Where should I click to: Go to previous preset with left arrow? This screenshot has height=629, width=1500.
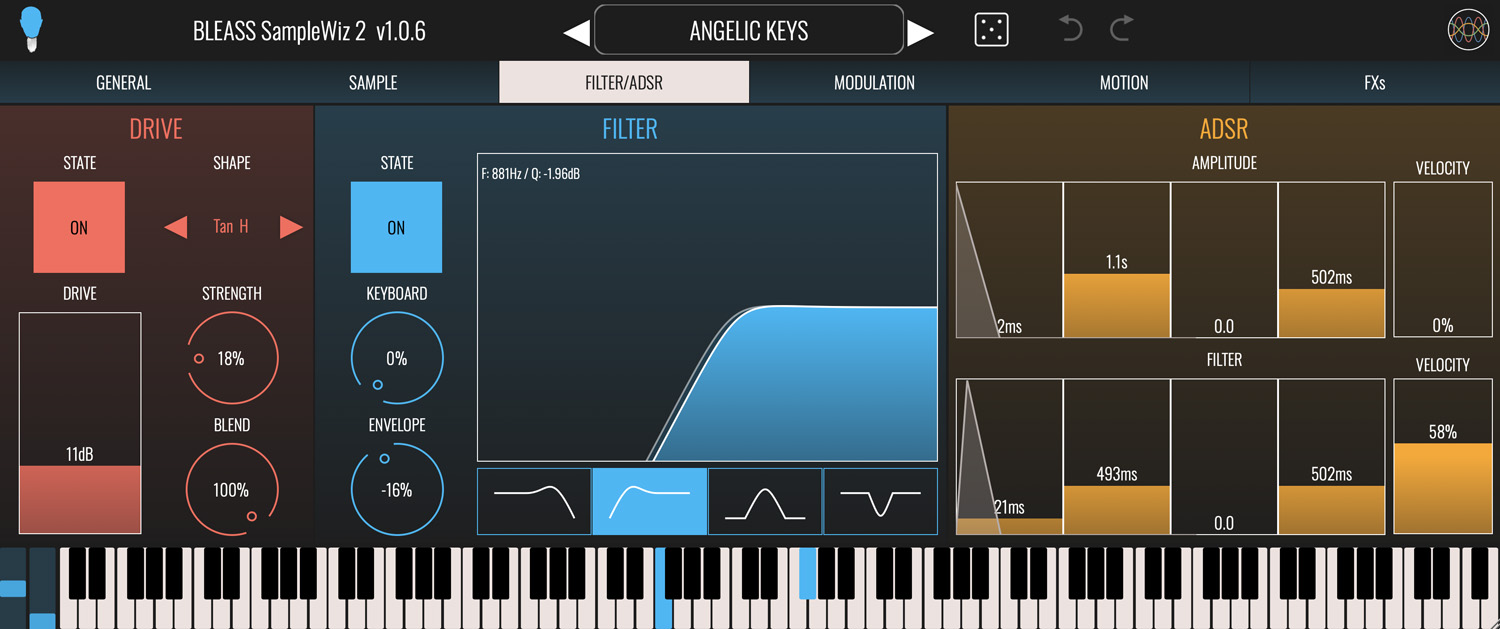coord(576,33)
